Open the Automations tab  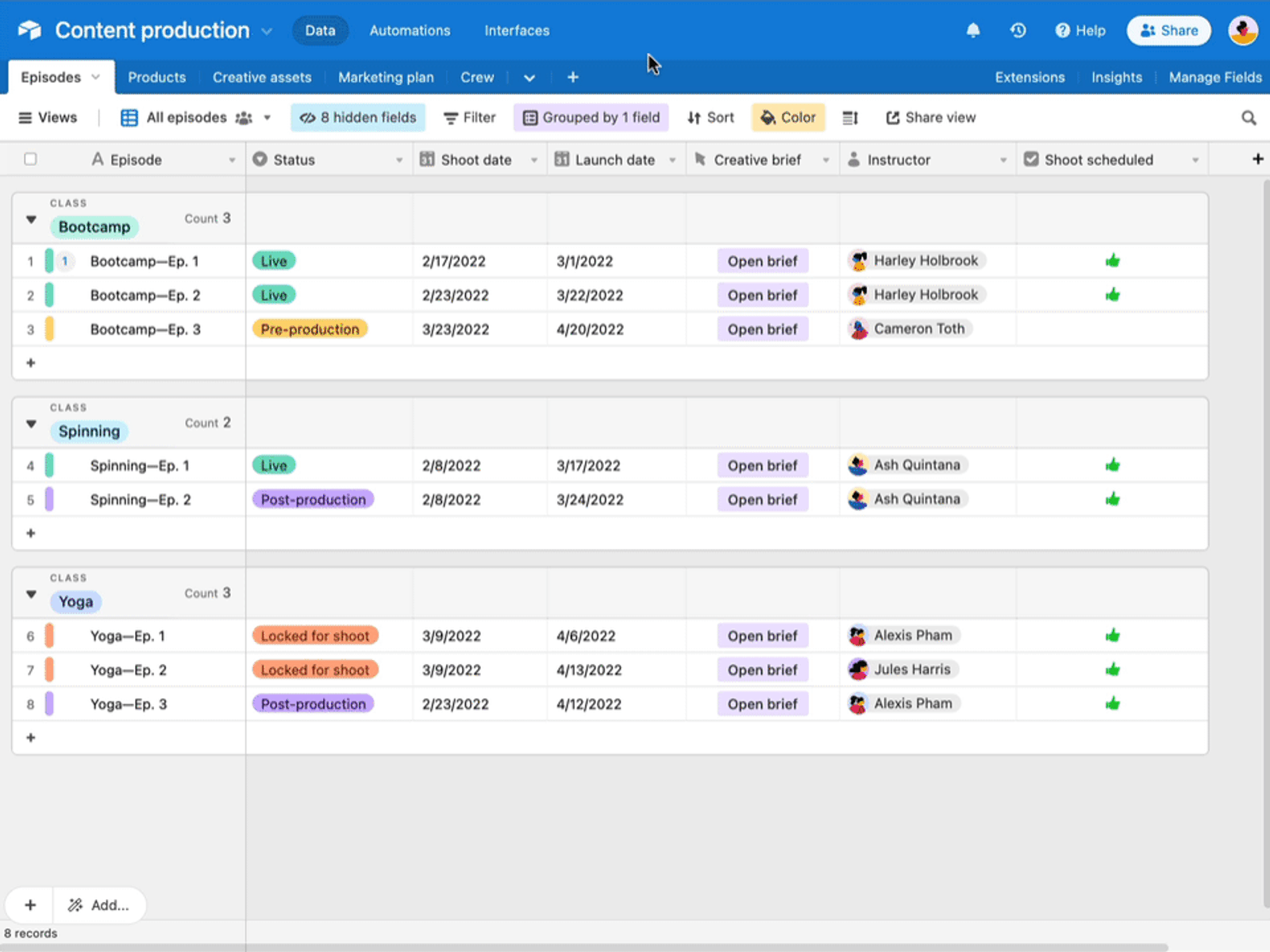pyautogui.click(x=410, y=30)
